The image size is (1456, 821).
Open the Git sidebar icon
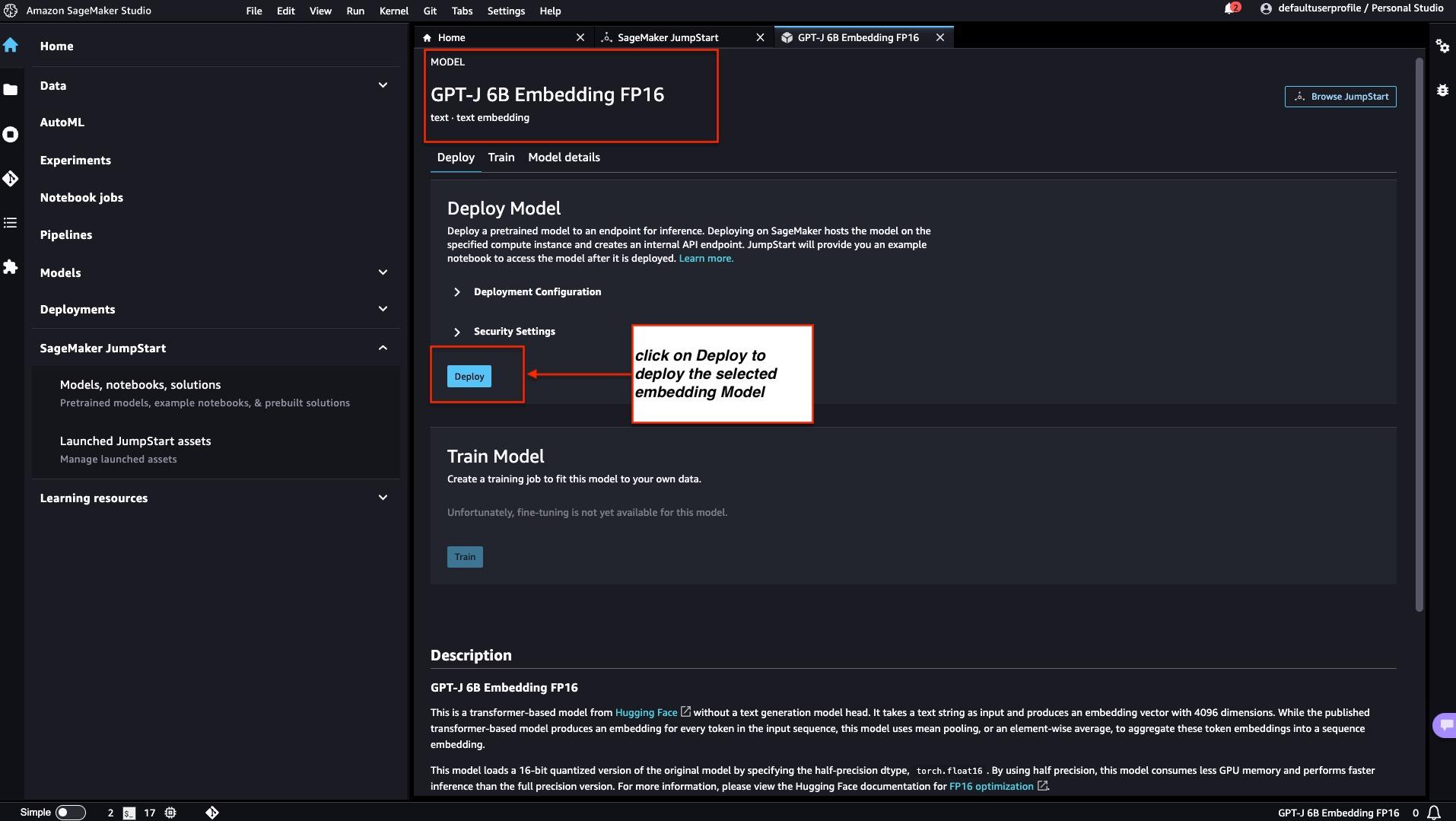click(x=11, y=179)
